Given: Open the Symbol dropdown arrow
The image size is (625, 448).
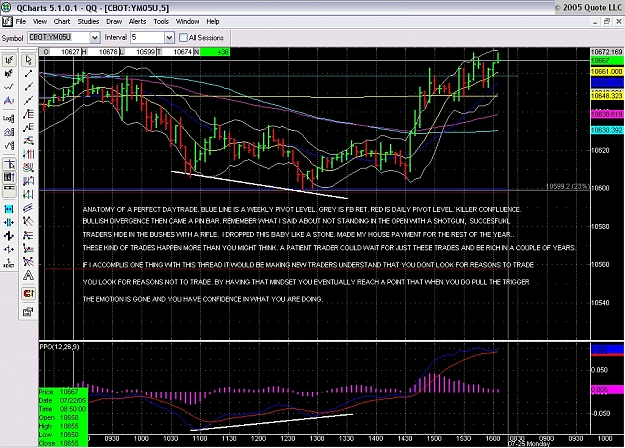Looking at the screenshot, I should pos(94,37).
